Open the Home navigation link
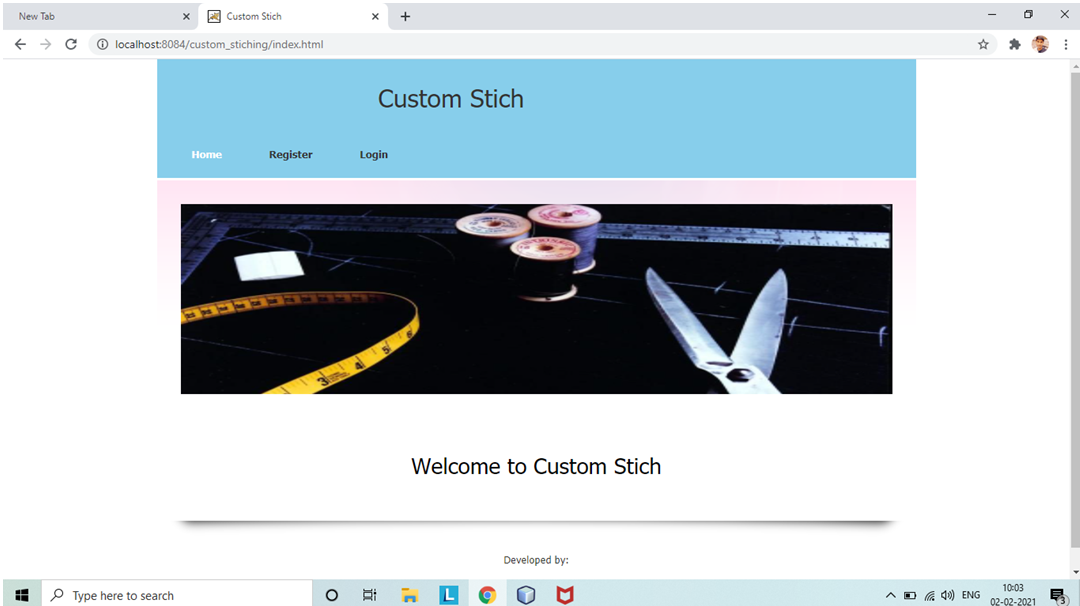This screenshot has width=1080, height=606. click(x=207, y=154)
